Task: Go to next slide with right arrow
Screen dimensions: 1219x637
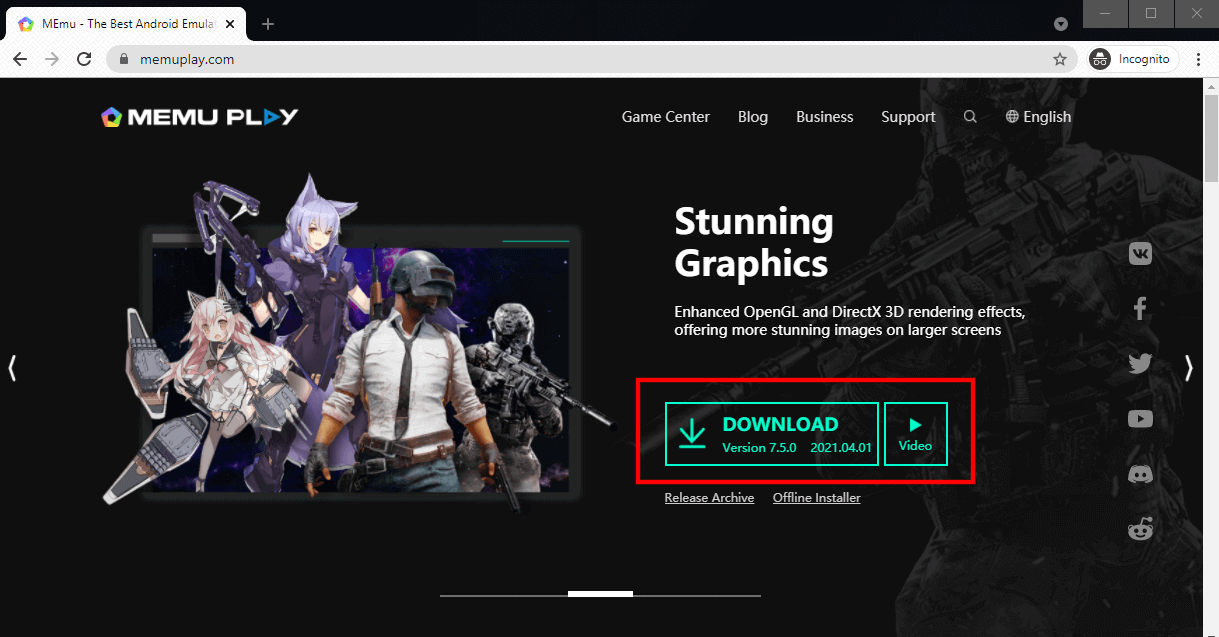Action: [1188, 368]
